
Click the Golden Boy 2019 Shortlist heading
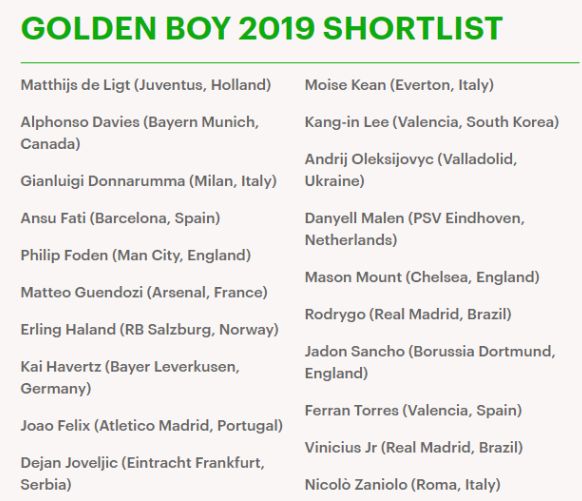point(262,28)
